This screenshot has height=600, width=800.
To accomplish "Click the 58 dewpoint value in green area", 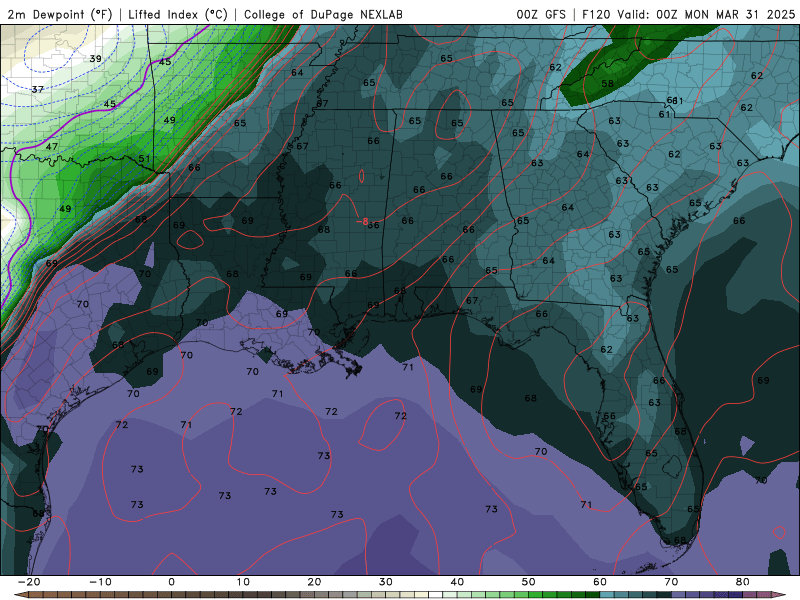I will 607,84.
